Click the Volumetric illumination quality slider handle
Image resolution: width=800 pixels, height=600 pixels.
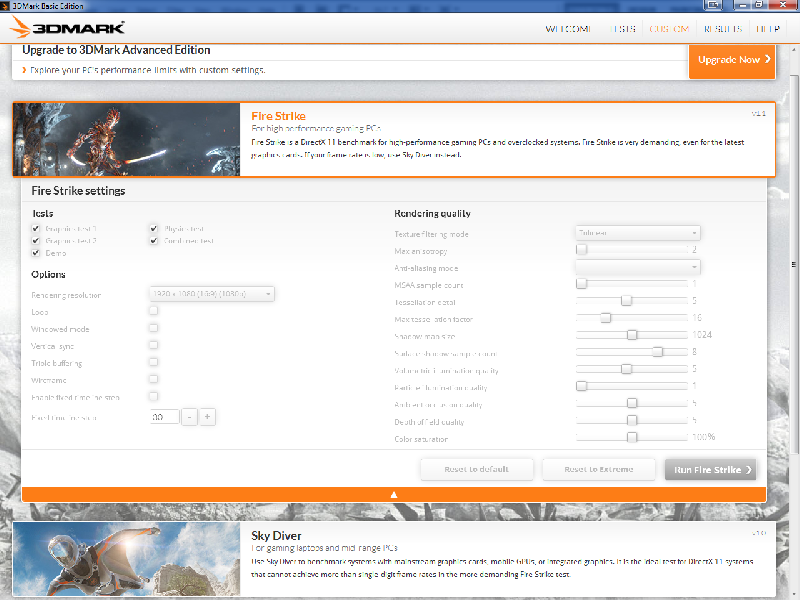(x=627, y=369)
